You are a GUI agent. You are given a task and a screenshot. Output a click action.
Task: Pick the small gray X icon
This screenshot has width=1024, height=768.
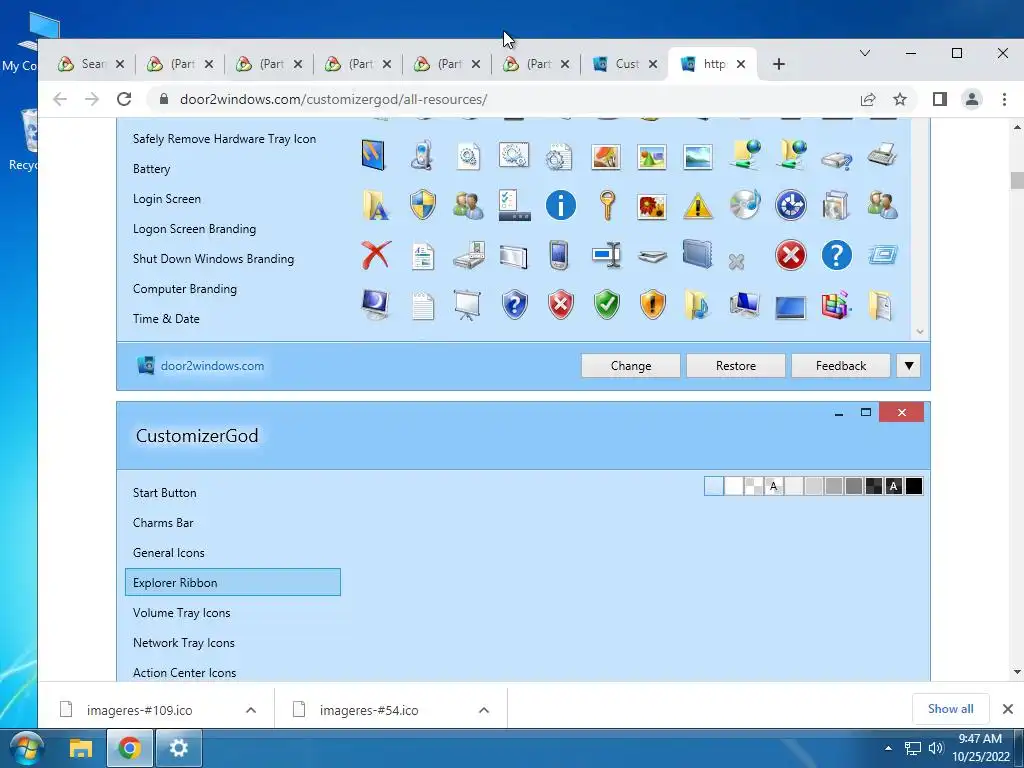pos(737,262)
